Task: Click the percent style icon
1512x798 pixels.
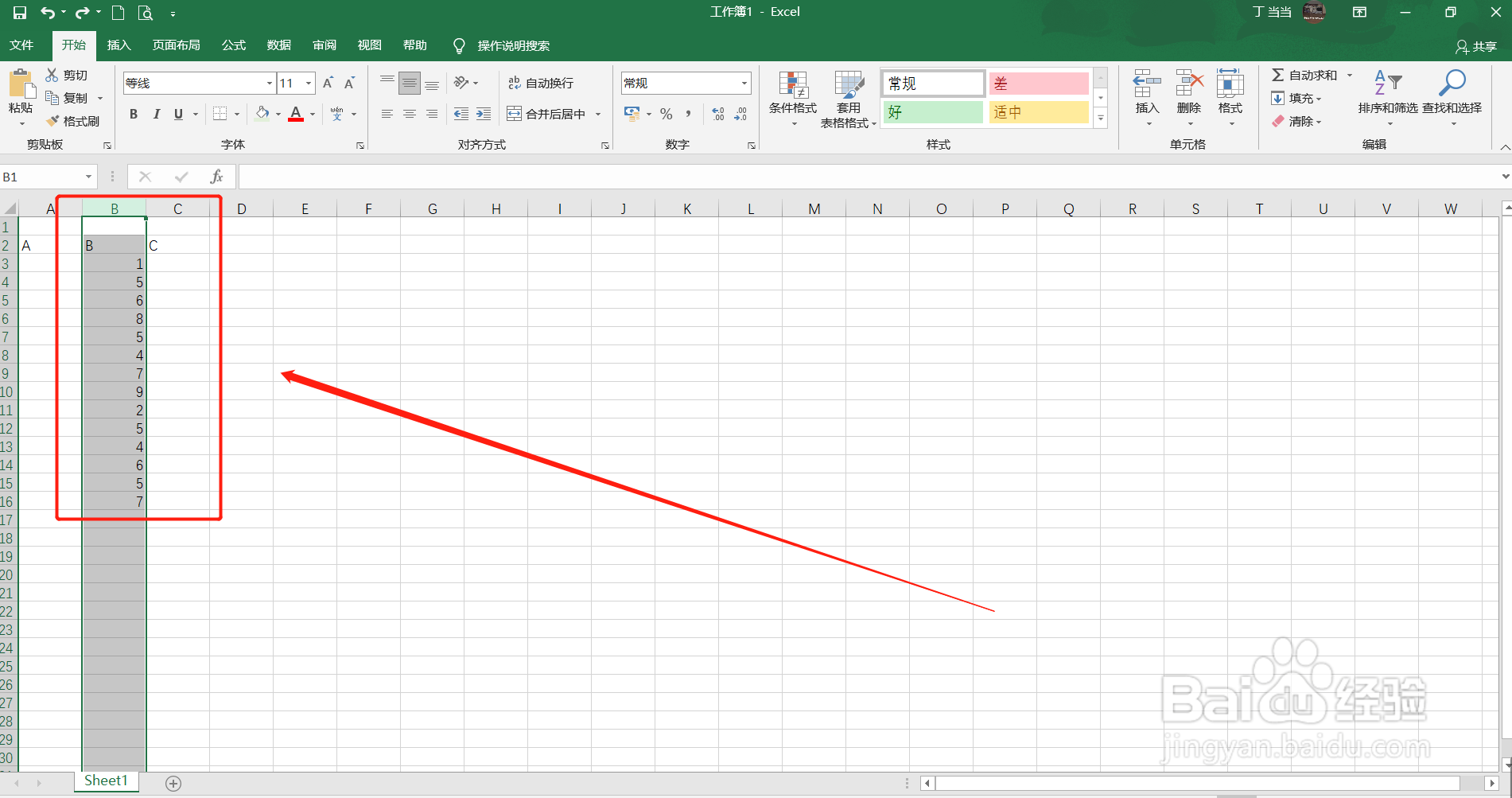Action: 667,114
